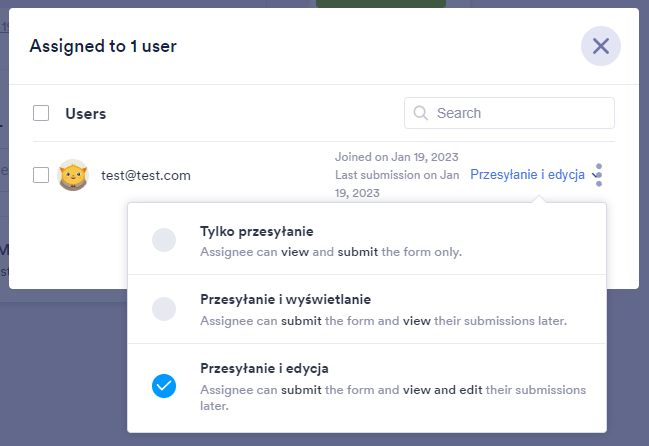Viewport: 649px width, 446px height.
Task: Focus the Search users input field
Action: [x=520, y=113]
